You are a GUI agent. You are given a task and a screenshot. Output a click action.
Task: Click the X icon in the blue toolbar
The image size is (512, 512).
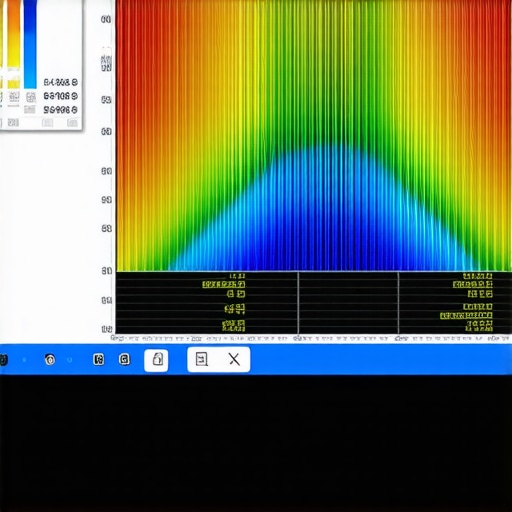coord(234,359)
